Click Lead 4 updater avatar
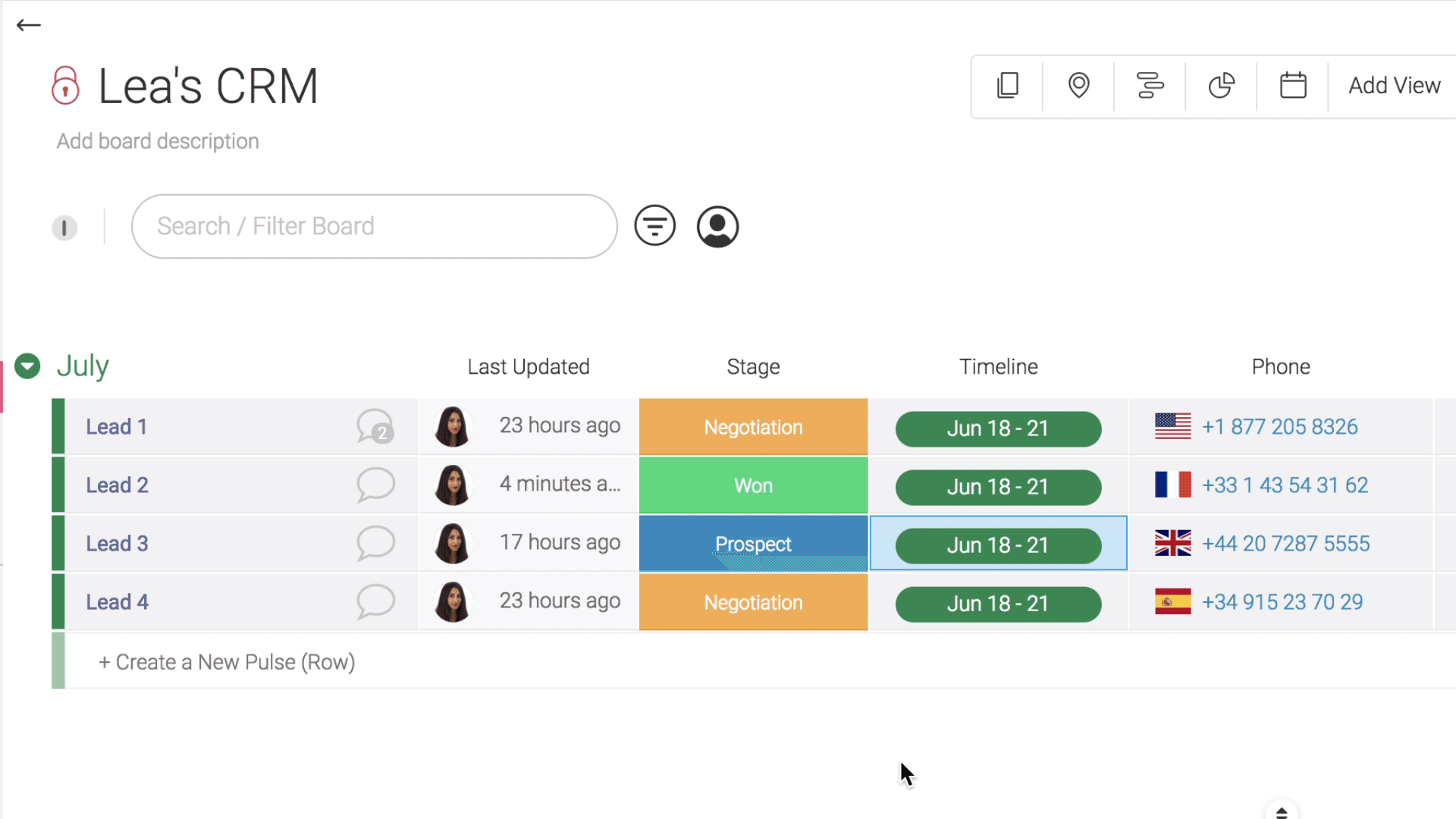The width and height of the screenshot is (1456, 819). [x=453, y=601]
